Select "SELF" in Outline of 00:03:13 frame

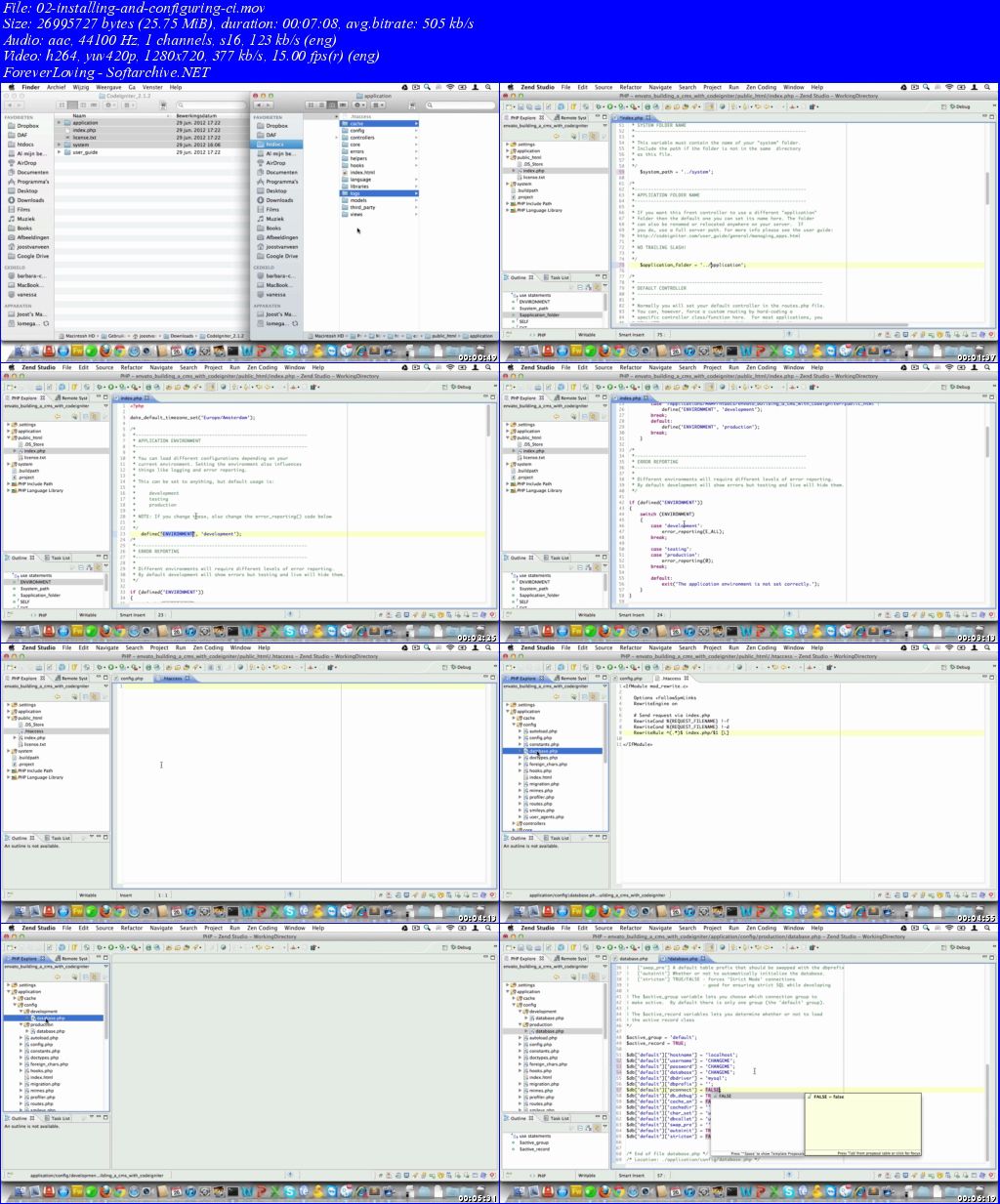[523, 602]
